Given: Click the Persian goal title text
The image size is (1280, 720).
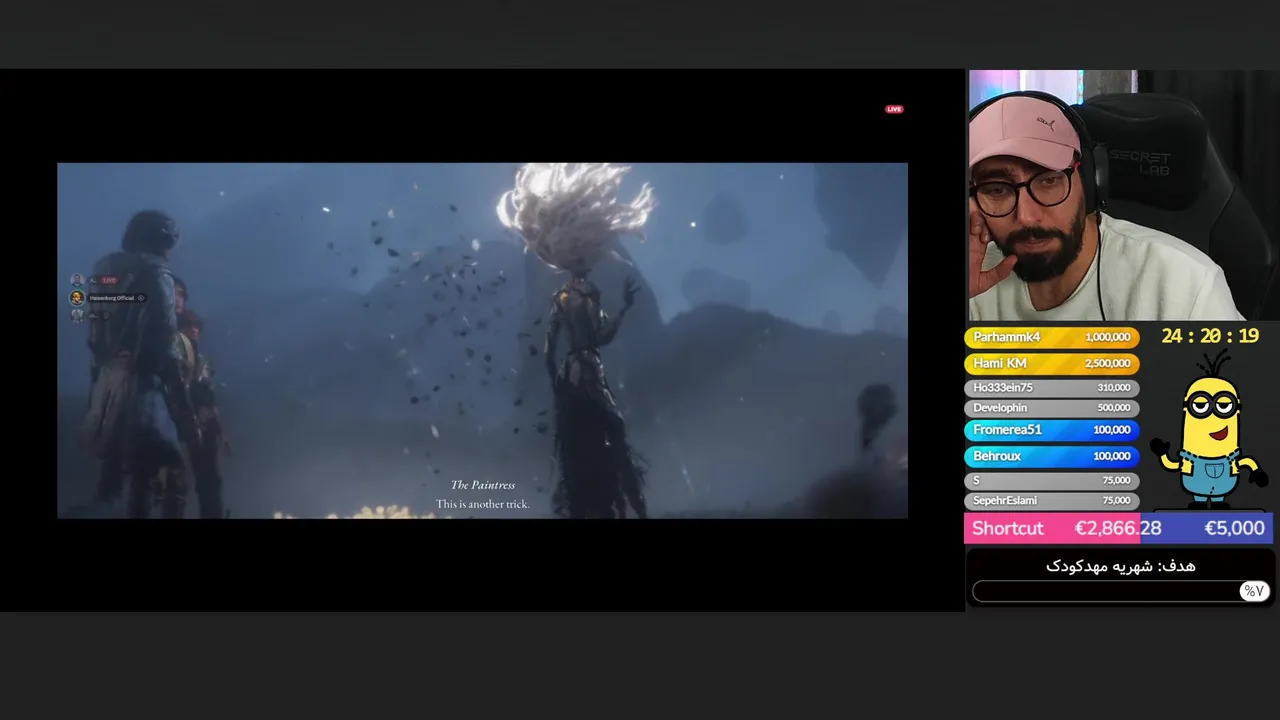Looking at the screenshot, I should point(1120,566).
